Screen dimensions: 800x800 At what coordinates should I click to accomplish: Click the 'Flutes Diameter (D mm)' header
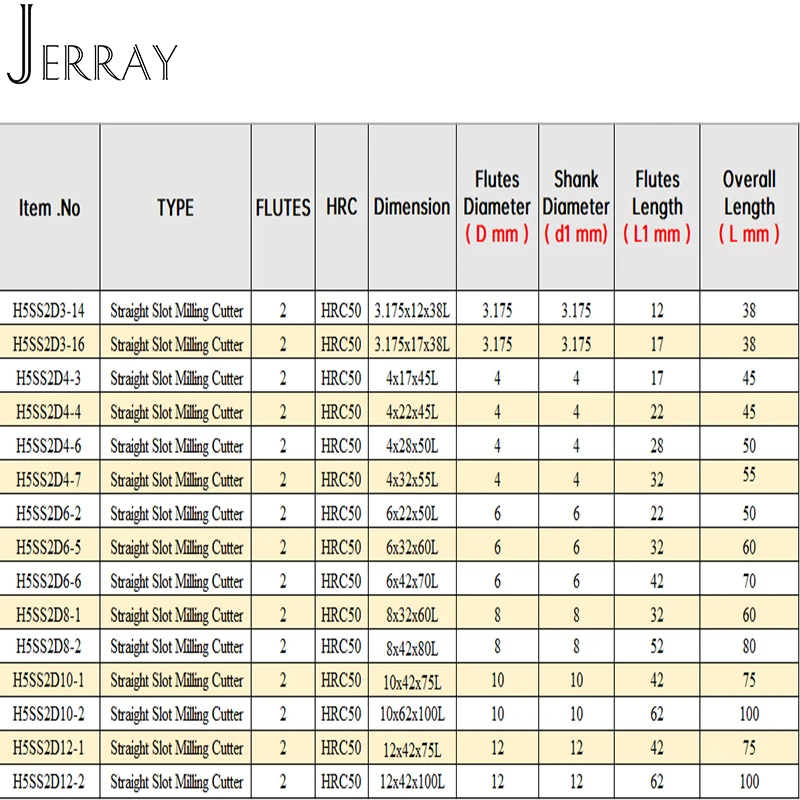pos(497,207)
